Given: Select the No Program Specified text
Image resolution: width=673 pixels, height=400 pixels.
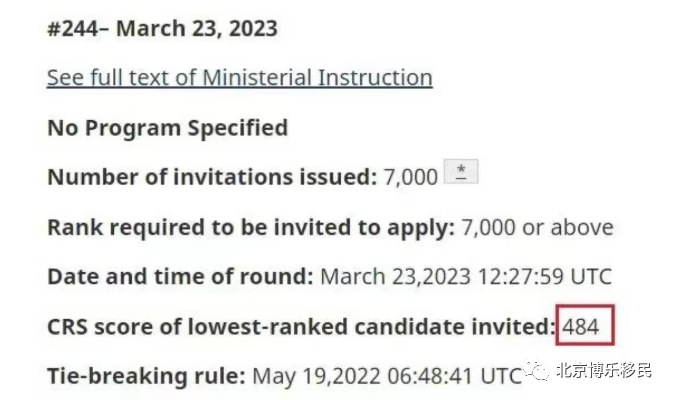Looking at the screenshot, I should (167, 128).
